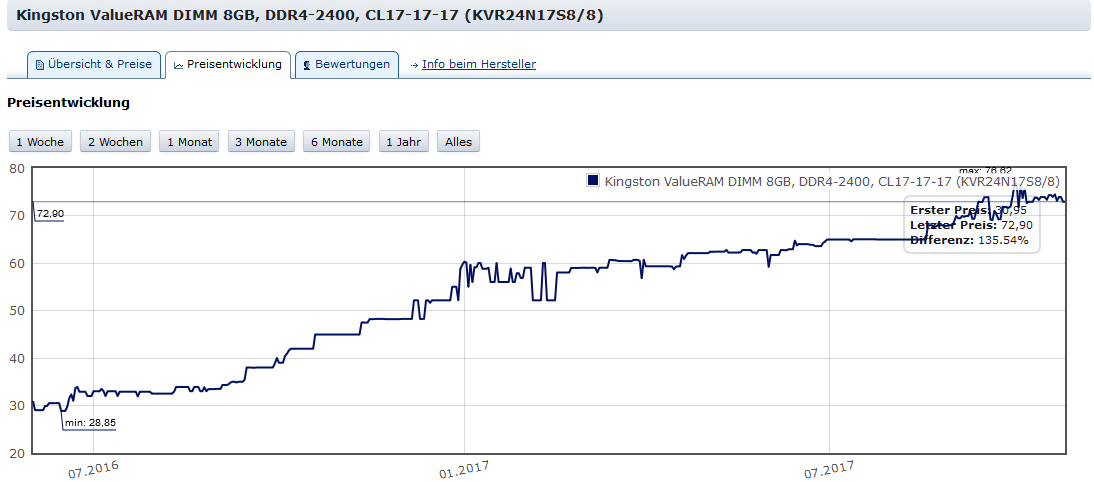
Task: Click the 07.2017 x-axis date label
Action: tap(829, 468)
